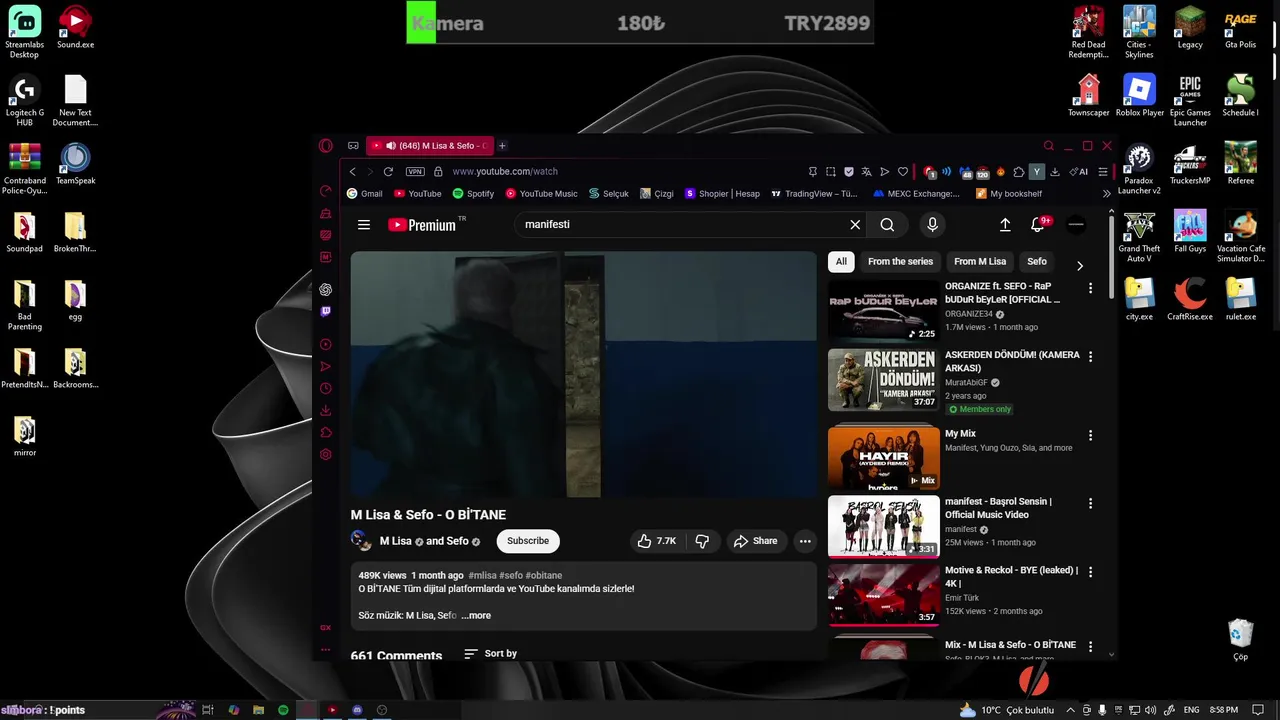
Task: Open YouTube notifications bell
Action: (x=1038, y=225)
